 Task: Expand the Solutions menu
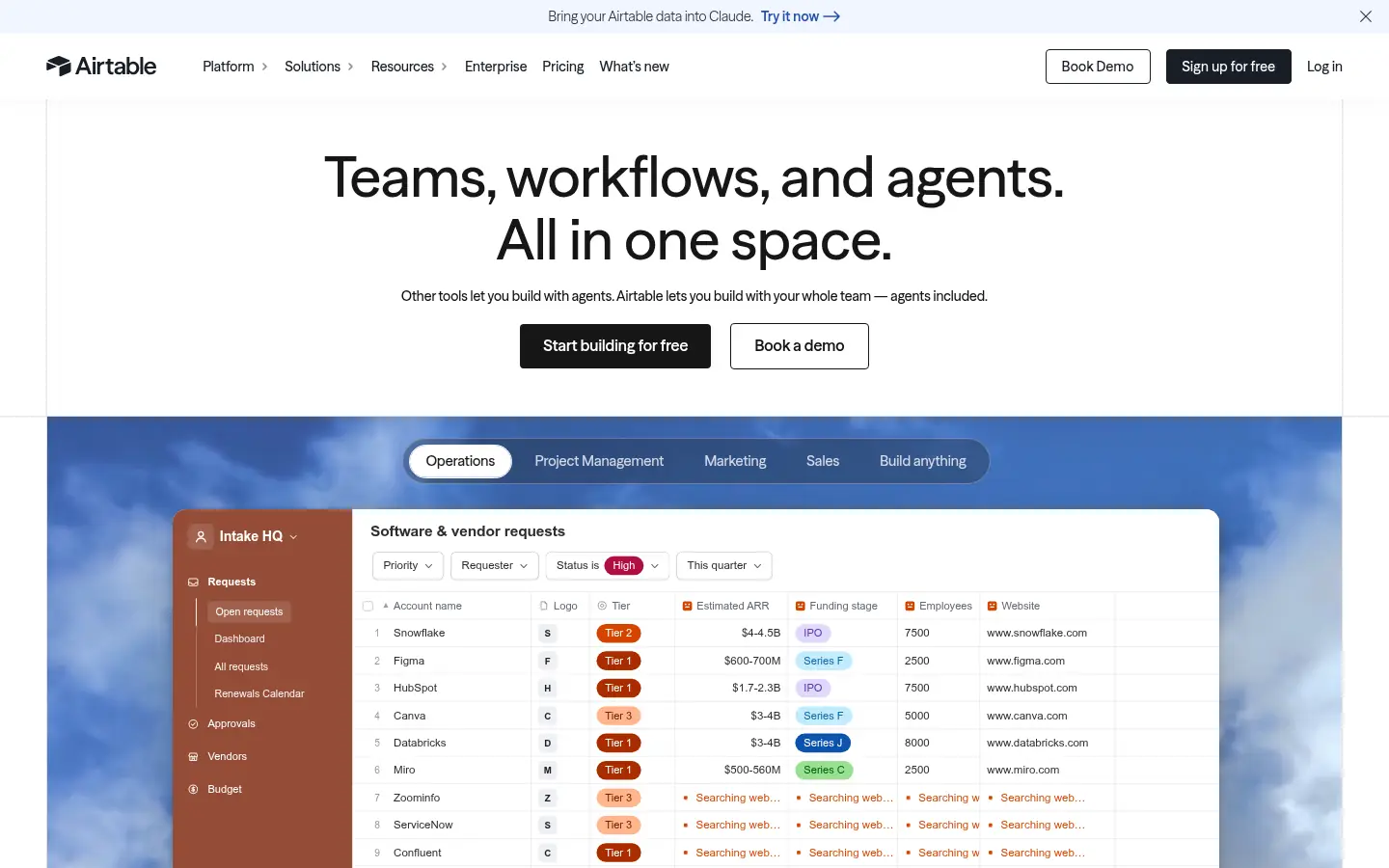pos(319,67)
